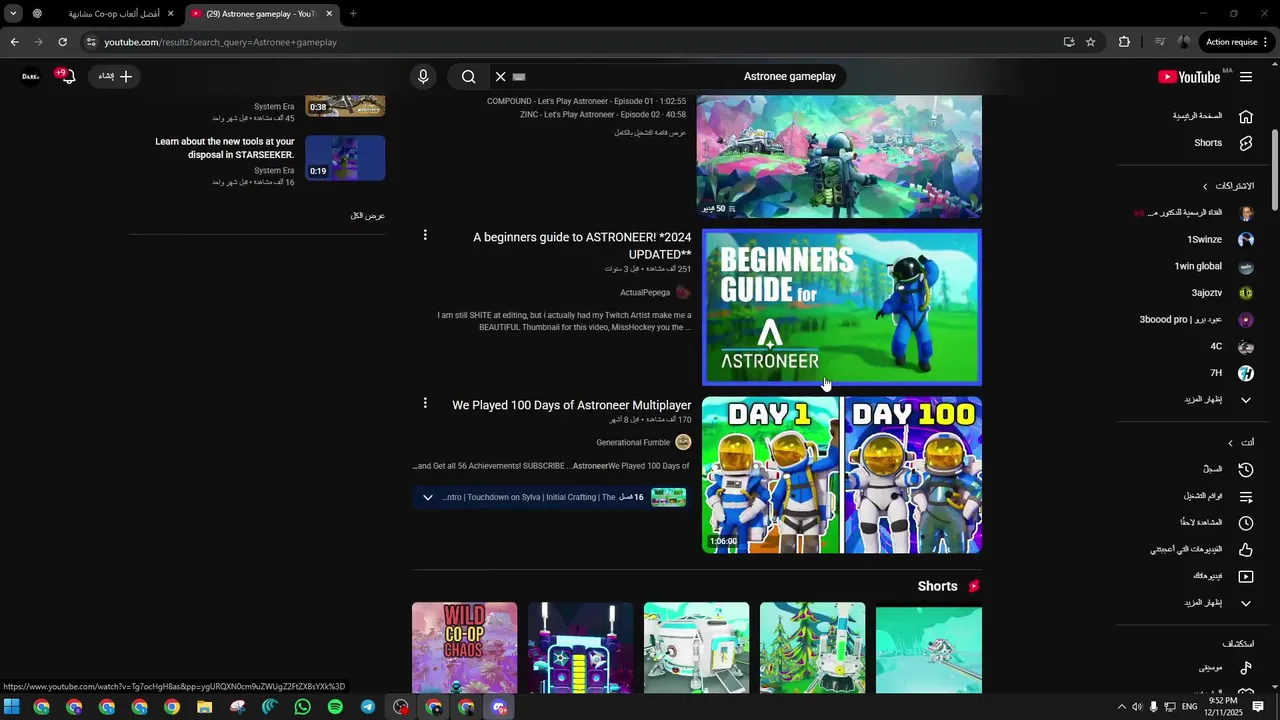Bookmark this page with the star icon
The width and height of the screenshot is (1280, 720).
point(1091,42)
